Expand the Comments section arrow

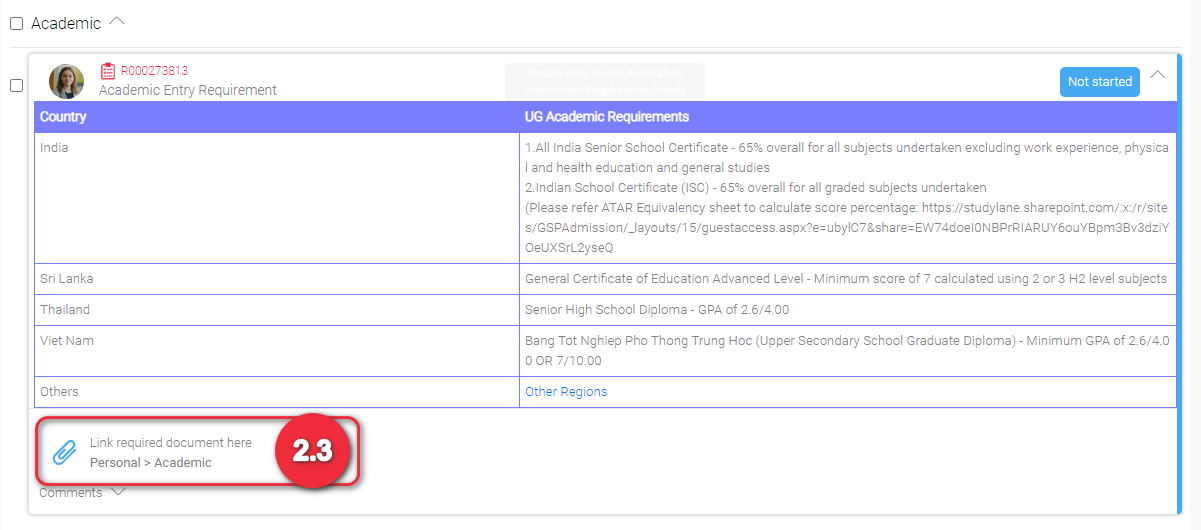point(118,491)
